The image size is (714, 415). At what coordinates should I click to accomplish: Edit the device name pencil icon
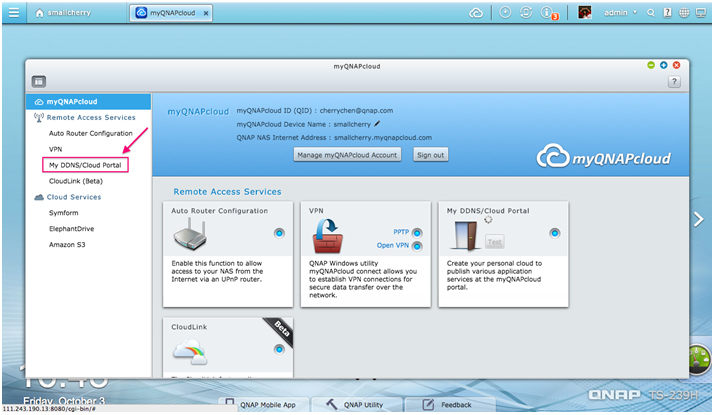tap(377, 123)
